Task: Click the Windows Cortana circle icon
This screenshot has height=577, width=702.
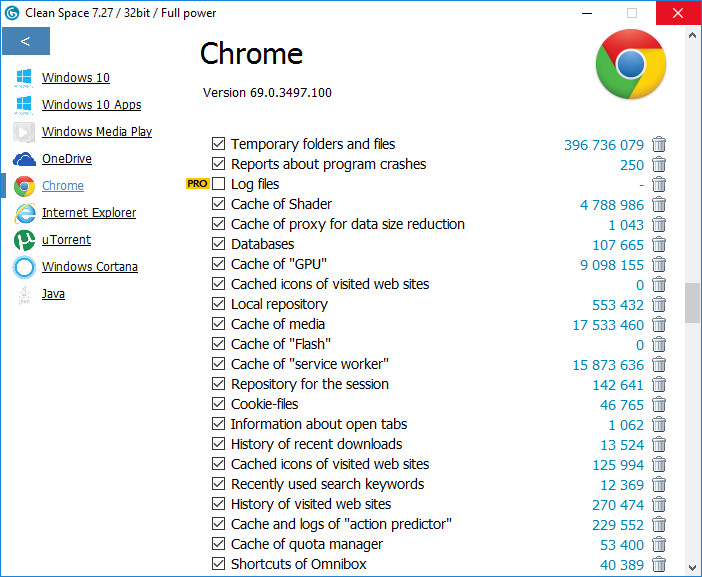Action: click(x=25, y=267)
